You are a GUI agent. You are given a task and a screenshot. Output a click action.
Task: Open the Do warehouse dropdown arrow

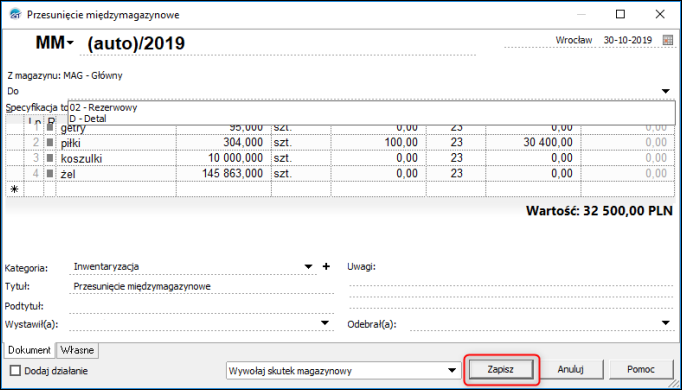pos(666,91)
